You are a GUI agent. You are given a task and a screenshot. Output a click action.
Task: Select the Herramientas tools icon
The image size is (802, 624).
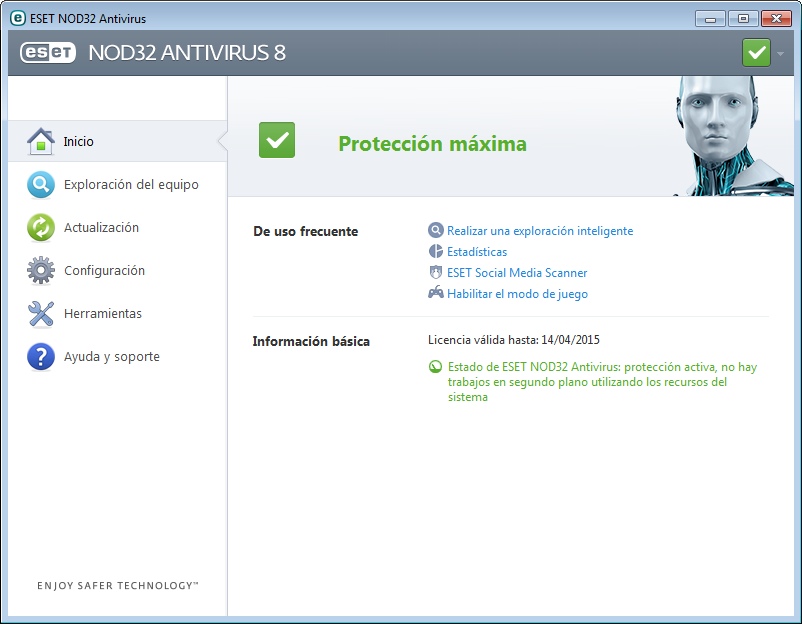[x=41, y=313]
